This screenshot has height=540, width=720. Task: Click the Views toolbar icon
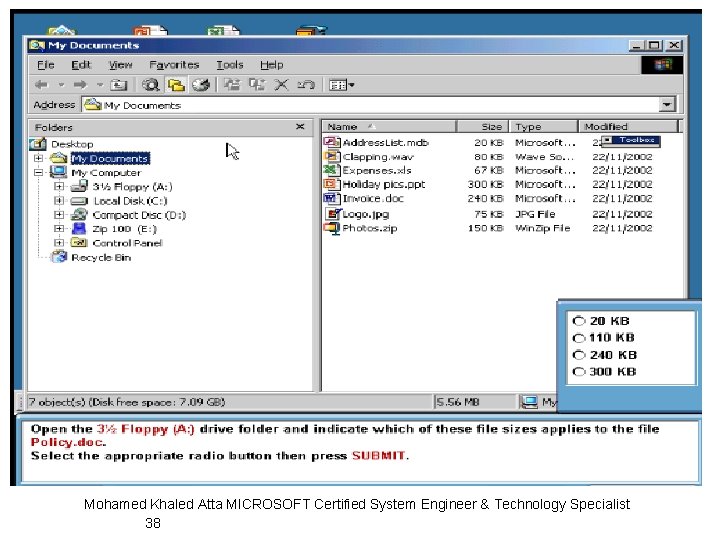(x=338, y=85)
